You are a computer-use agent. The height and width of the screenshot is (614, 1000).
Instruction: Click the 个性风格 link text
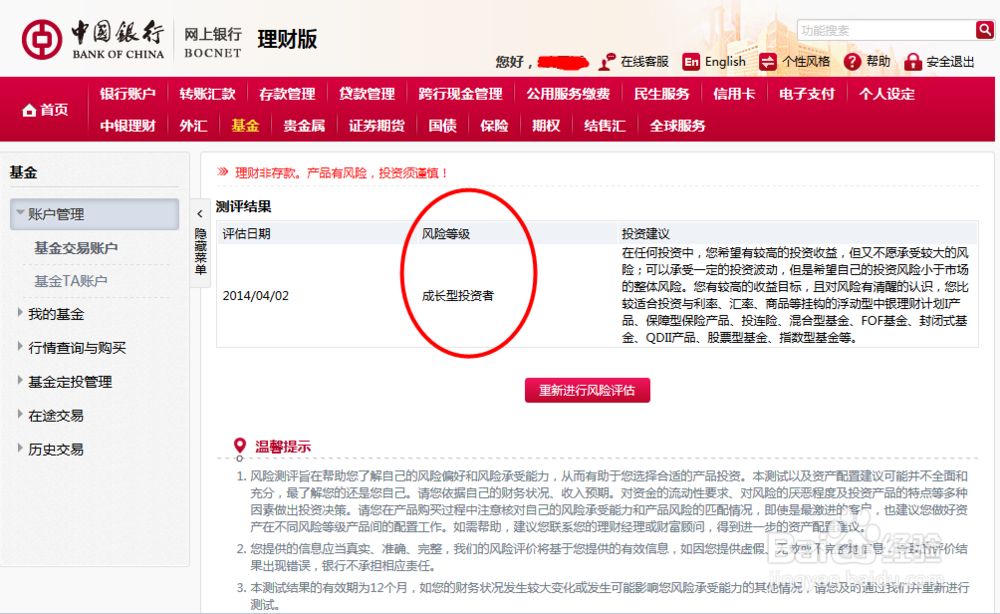[806, 61]
